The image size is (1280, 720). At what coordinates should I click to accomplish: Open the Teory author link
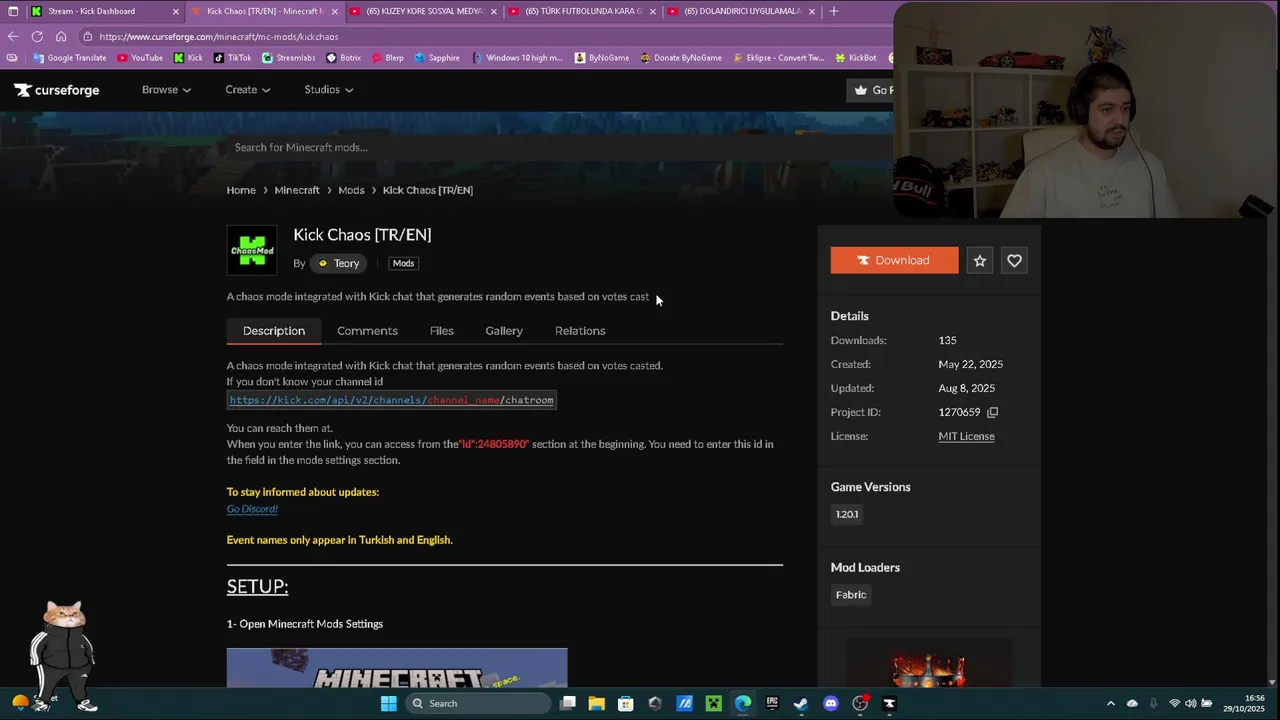[339, 264]
